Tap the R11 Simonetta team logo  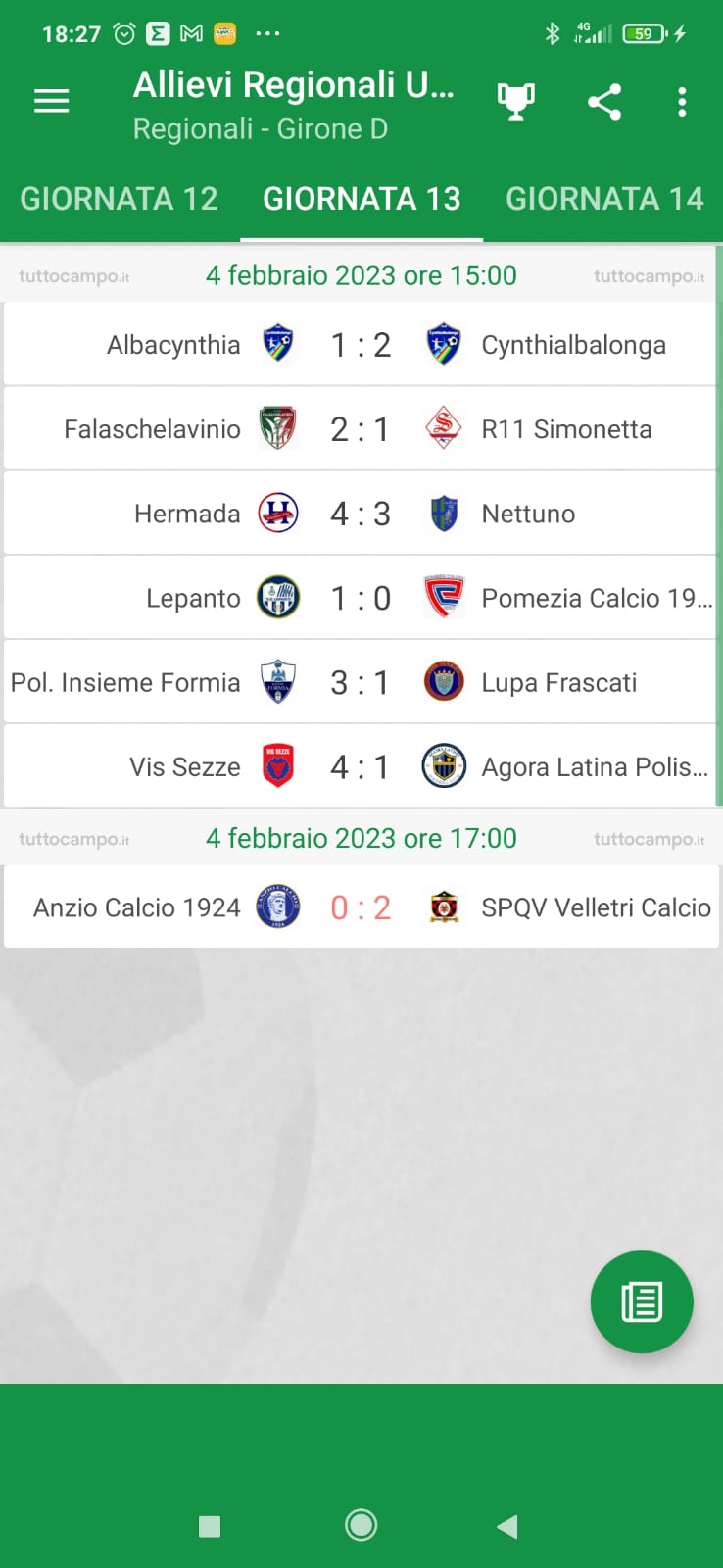(x=444, y=428)
